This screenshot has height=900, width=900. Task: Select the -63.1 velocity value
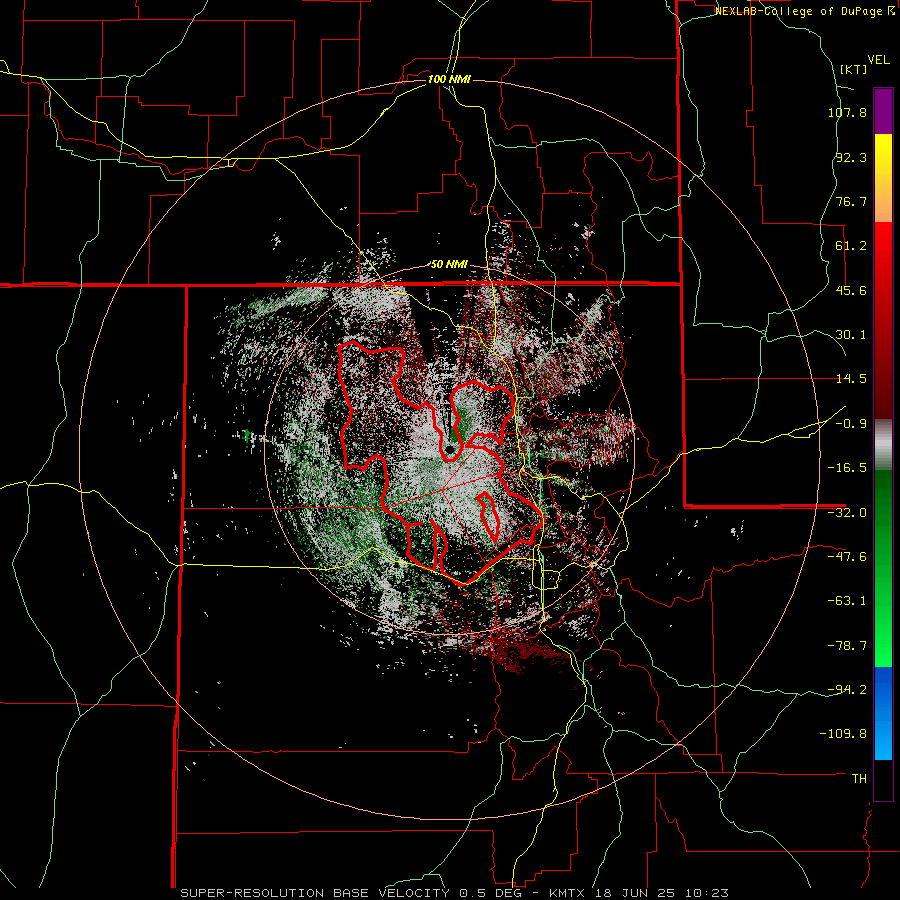pos(847,601)
